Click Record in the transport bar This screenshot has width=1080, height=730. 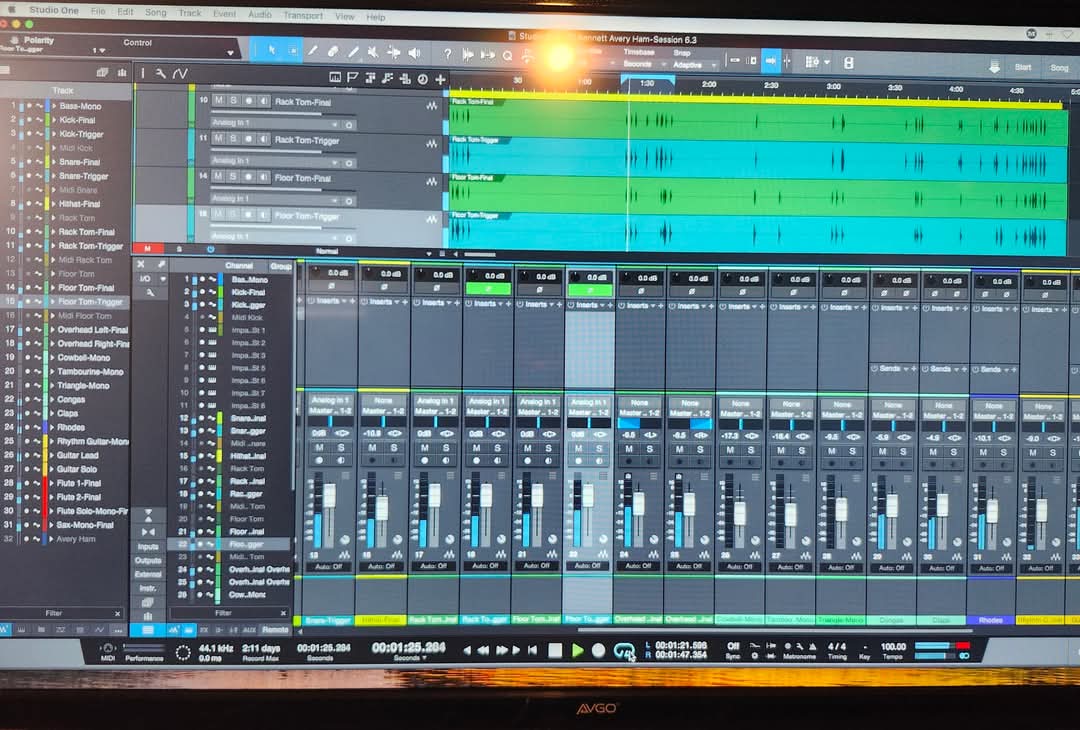[599, 650]
